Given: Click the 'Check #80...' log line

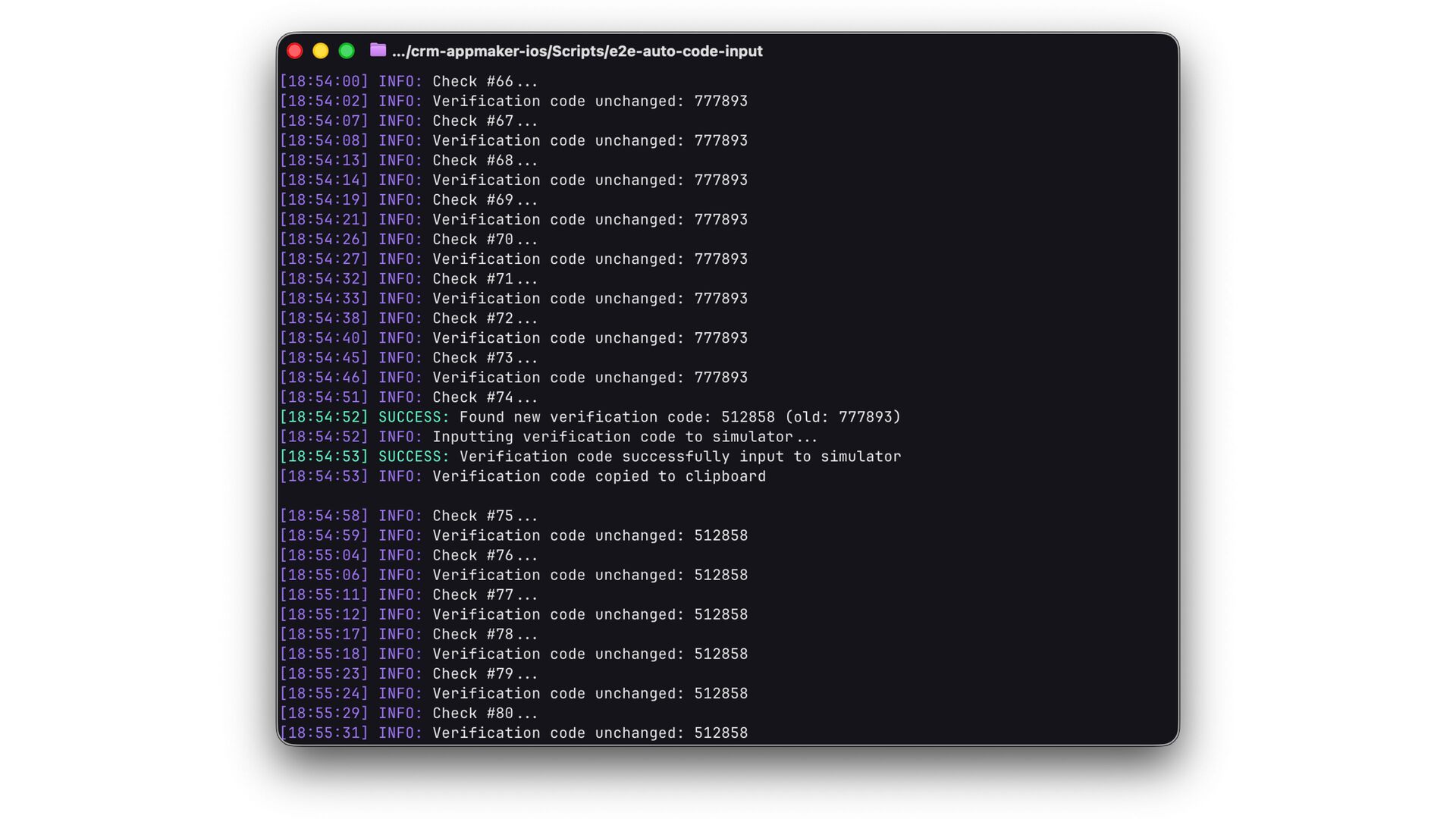Looking at the screenshot, I should (485, 714).
